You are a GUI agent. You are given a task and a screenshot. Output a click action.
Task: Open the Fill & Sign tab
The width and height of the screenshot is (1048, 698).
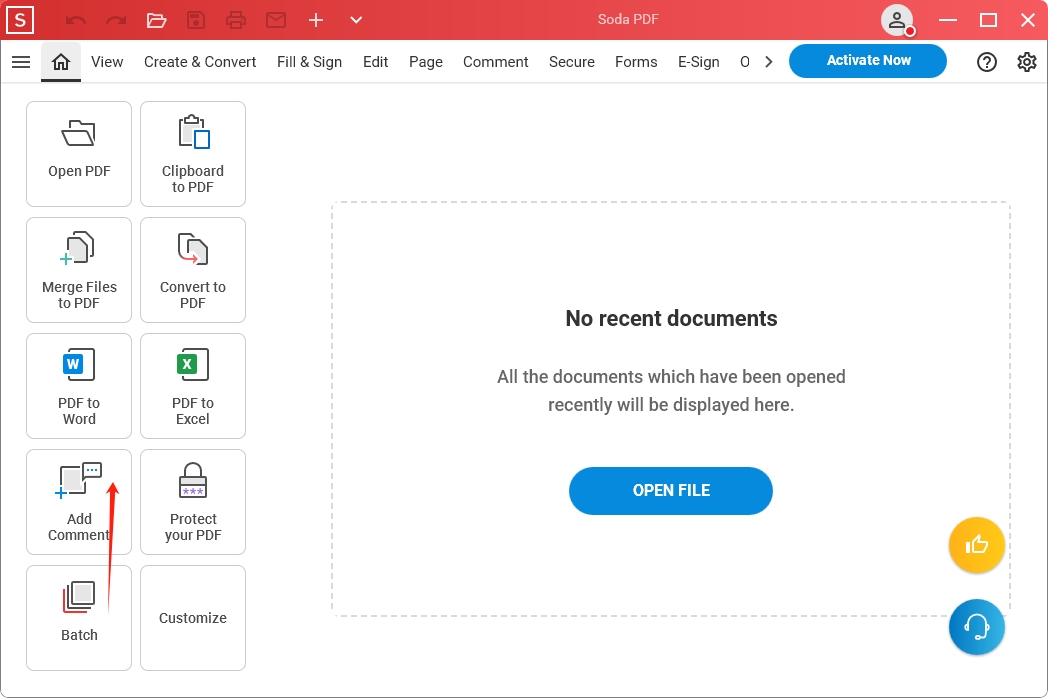tap(309, 62)
